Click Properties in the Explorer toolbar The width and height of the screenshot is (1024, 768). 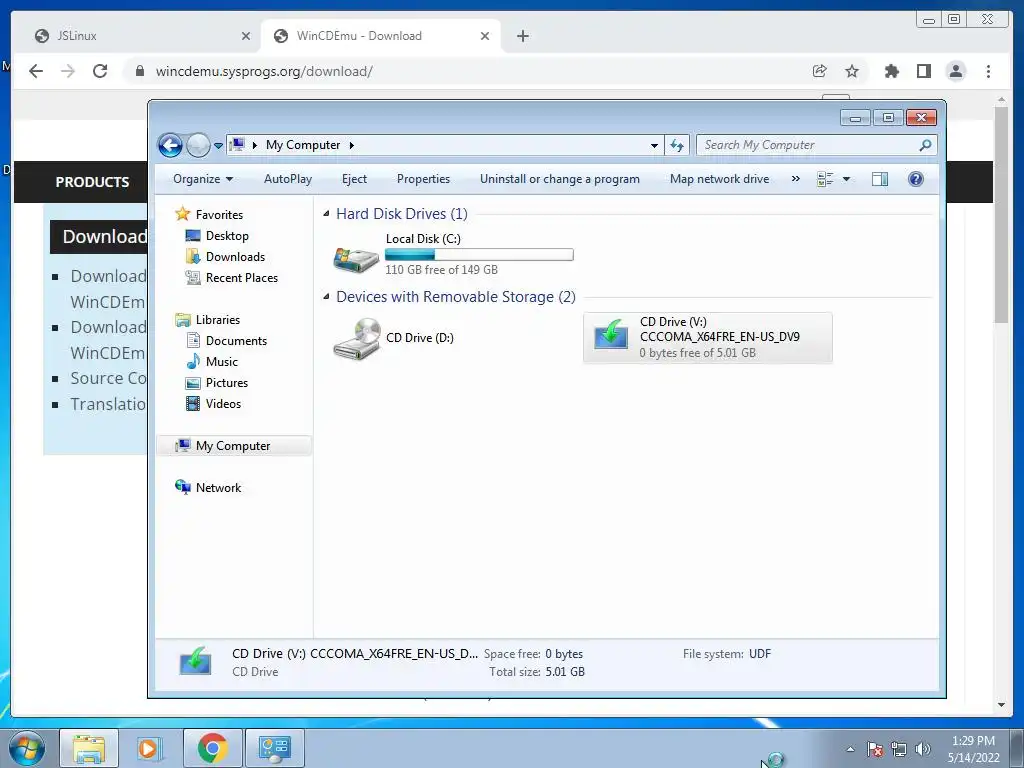(423, 179)
